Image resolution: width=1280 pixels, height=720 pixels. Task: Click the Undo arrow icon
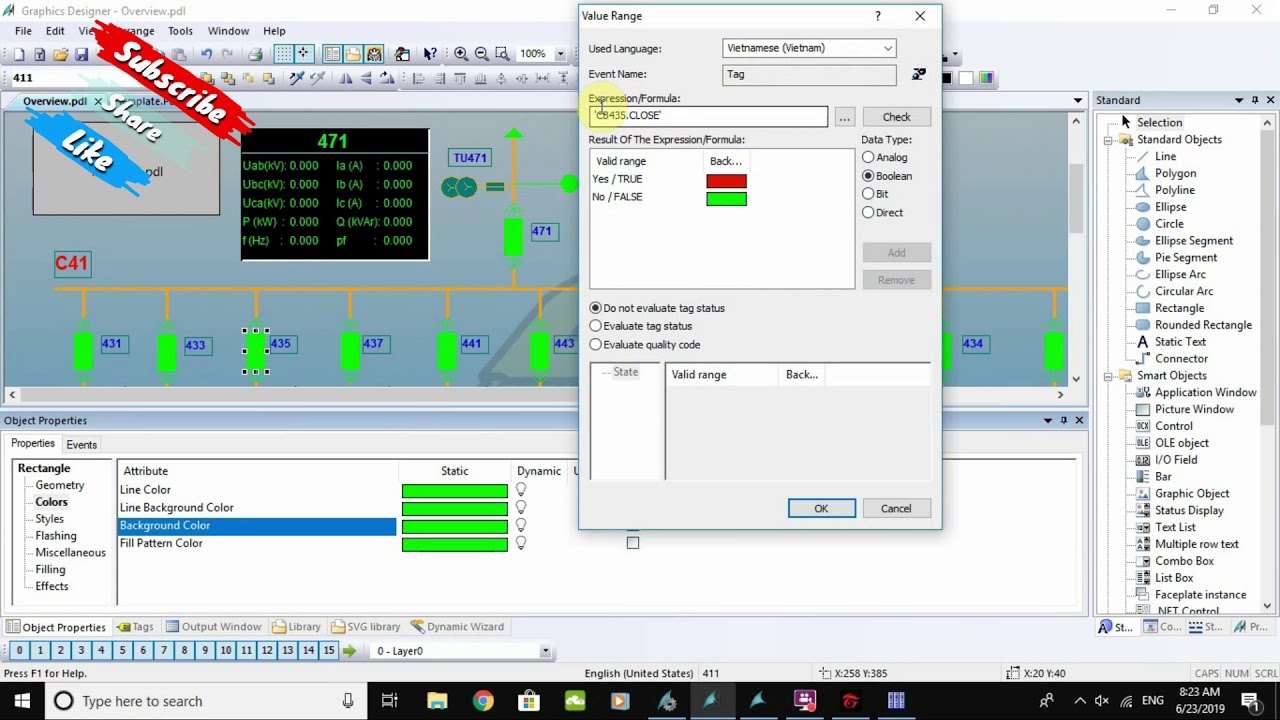[206, 54]
